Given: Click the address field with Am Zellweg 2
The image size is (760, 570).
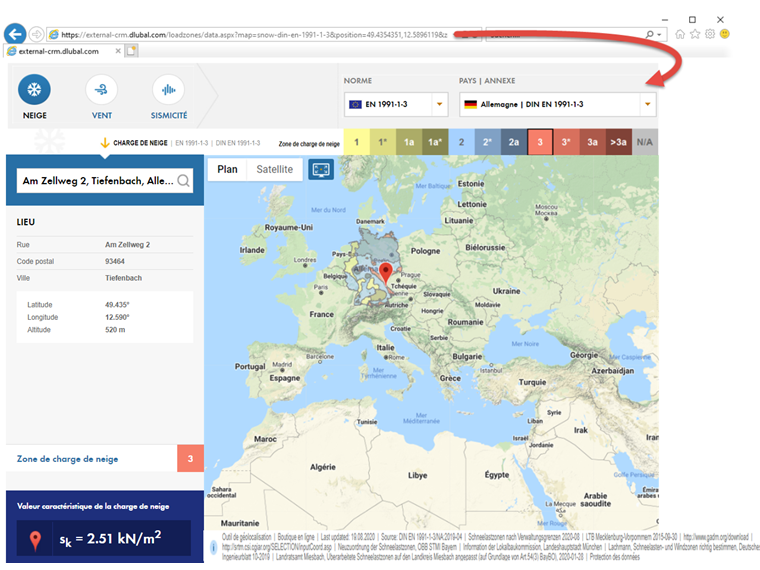Looking at the screenshot, I should (105, 181).
